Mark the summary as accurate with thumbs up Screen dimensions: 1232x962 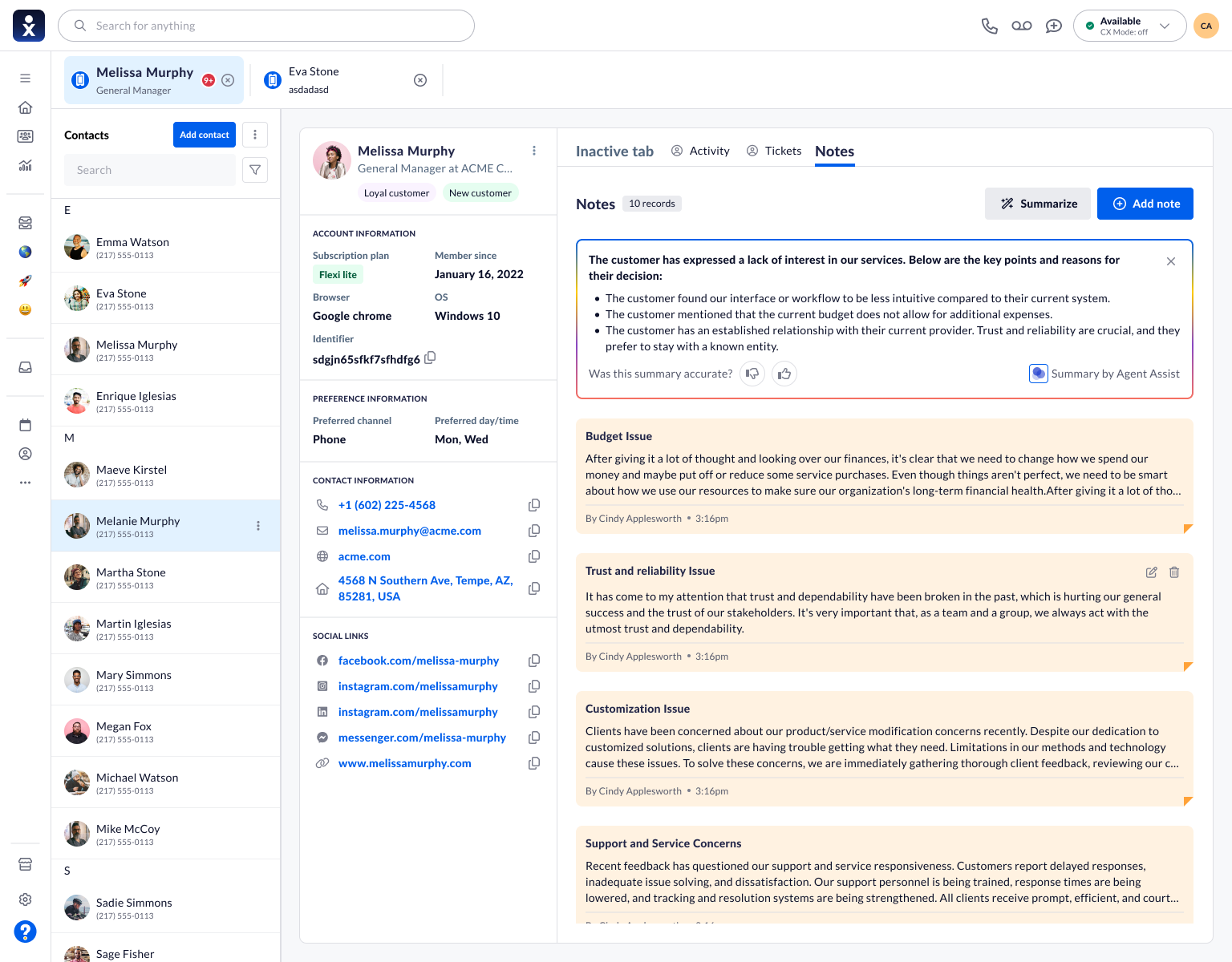[784, 374]
